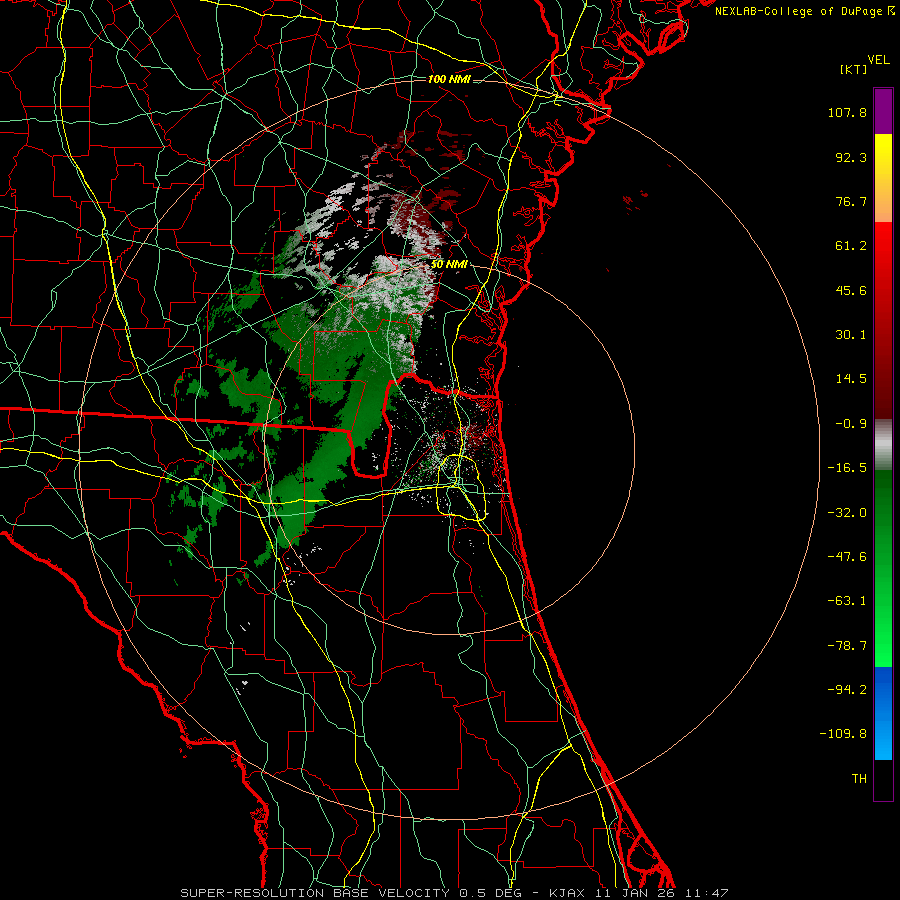The image size is (900, 900).
Task: Select the 14.5 scale value
Action: [851, 379]
